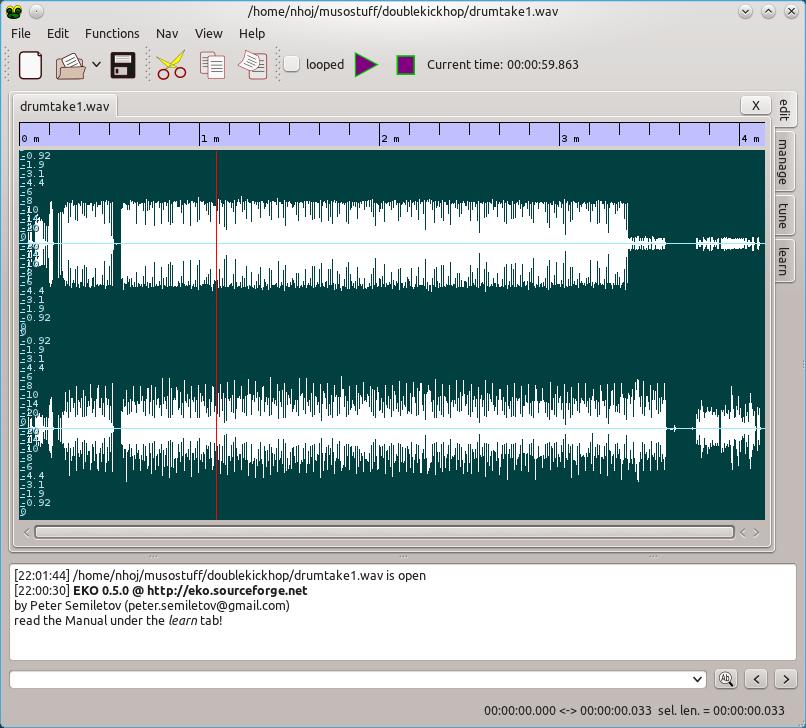Click the Open file folder icon
Screen dimensions: 806x728
70,65
